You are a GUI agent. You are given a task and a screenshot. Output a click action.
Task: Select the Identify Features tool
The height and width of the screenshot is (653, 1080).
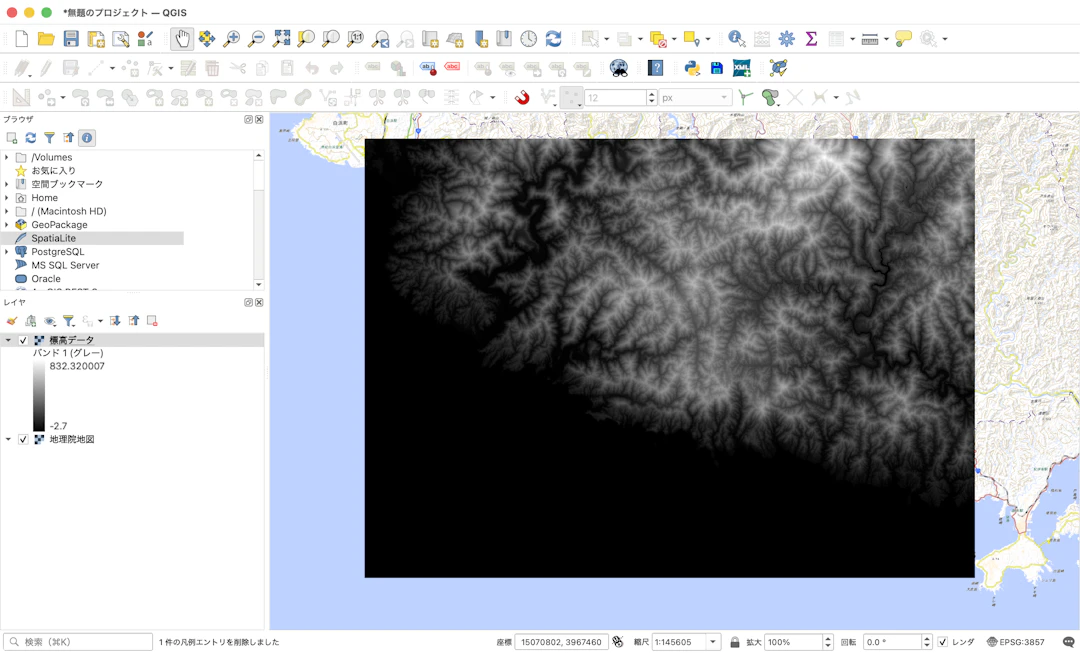coord(736,39)
